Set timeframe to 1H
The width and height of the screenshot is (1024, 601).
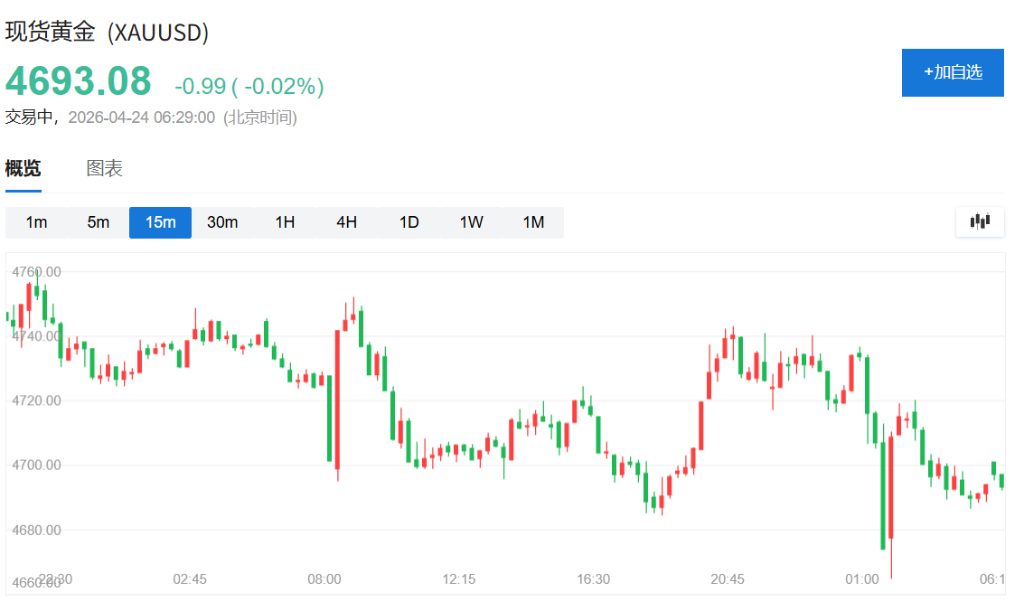point(285,222)
